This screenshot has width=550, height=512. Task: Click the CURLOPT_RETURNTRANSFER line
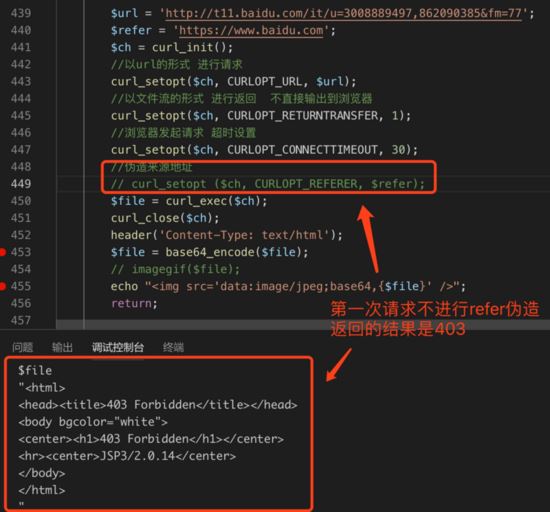(x=261, y=116)
